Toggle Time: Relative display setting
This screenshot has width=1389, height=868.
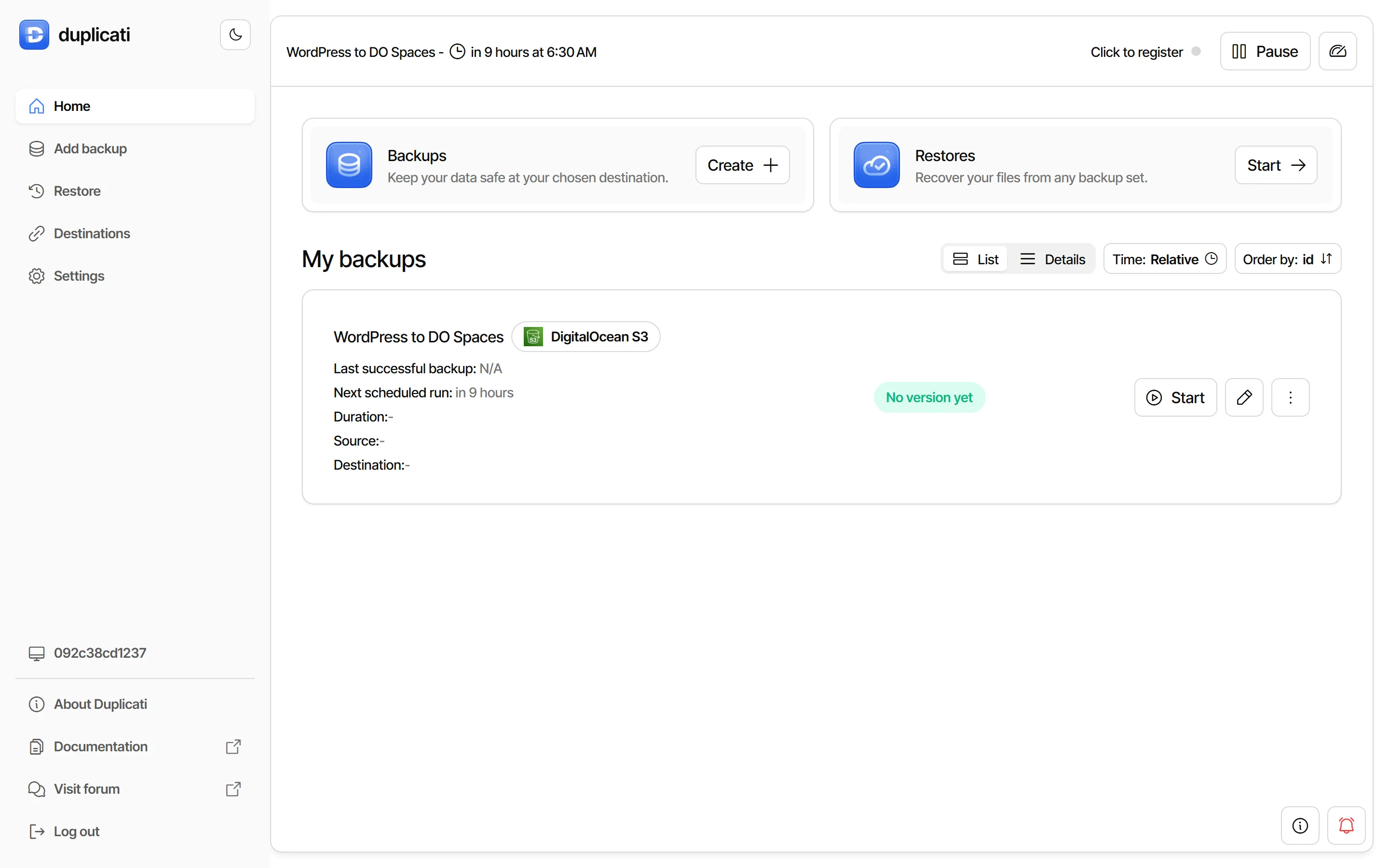tap(1165, 259)
